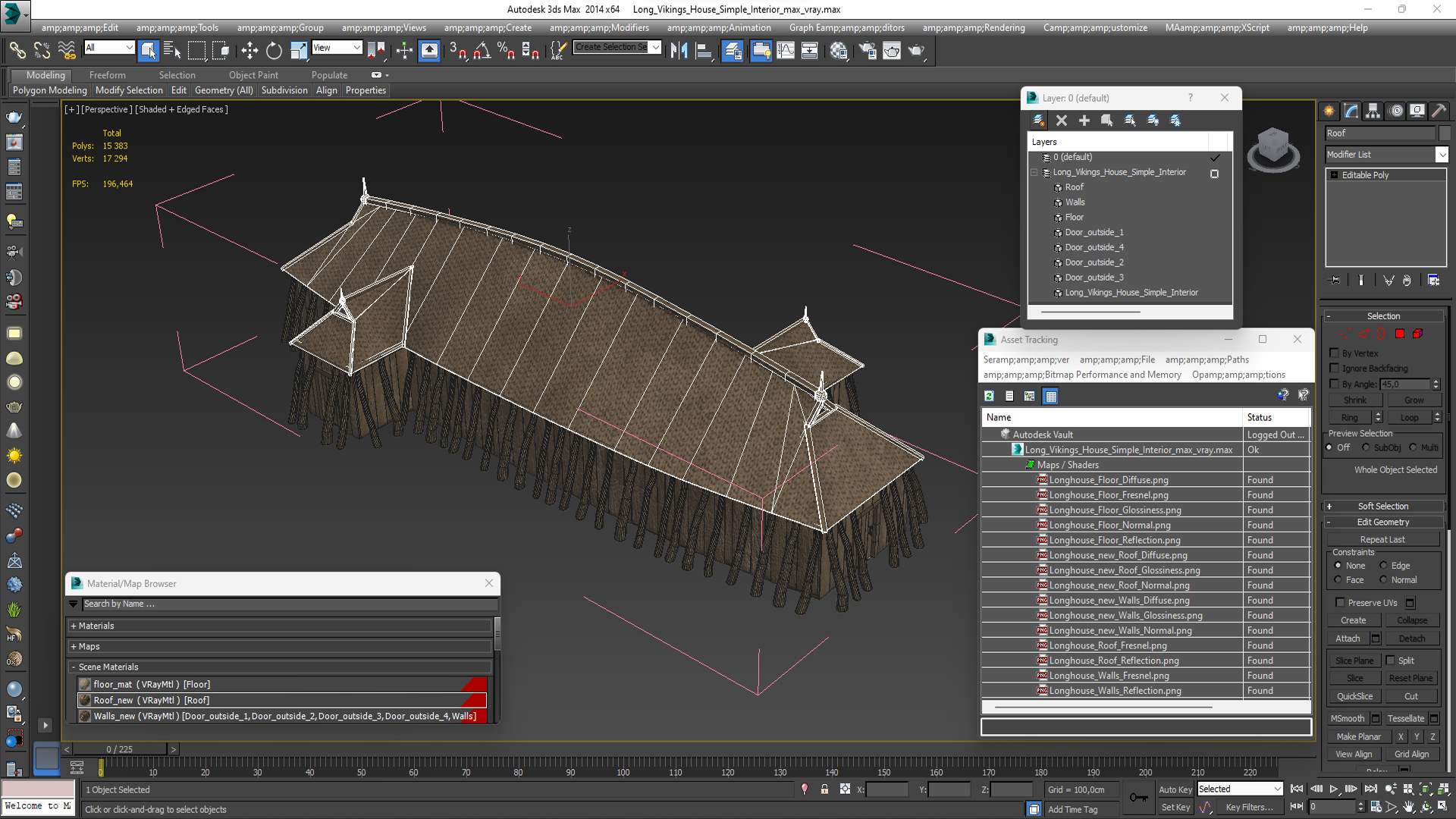Click the Render Production teapot icon

point(917,51)
